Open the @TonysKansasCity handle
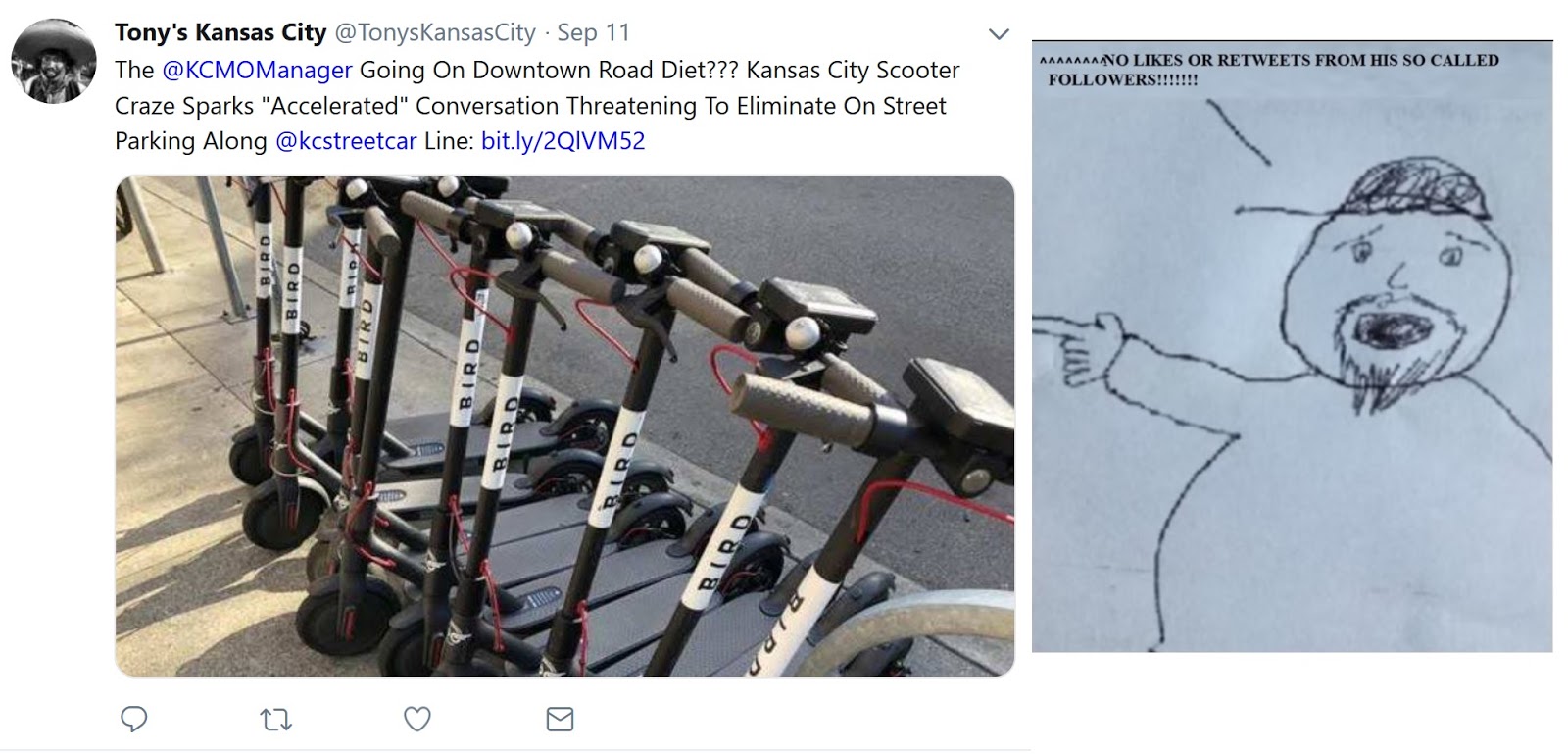Viewport: 1568px width, 754px height. [435, 32]
